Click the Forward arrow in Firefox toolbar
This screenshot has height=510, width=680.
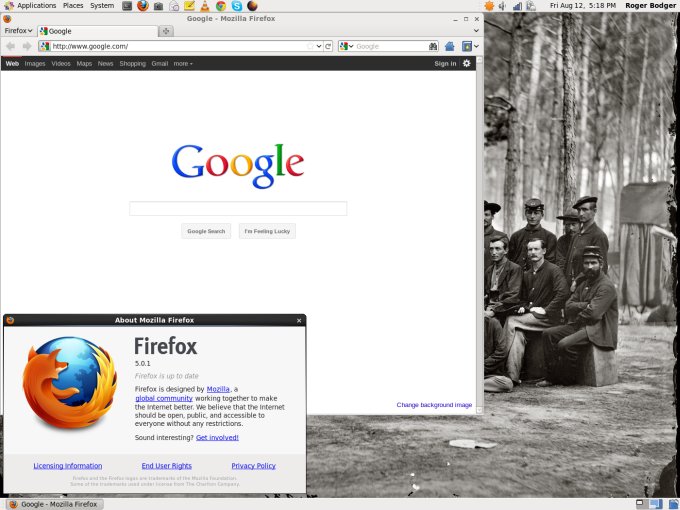(27, 46)
